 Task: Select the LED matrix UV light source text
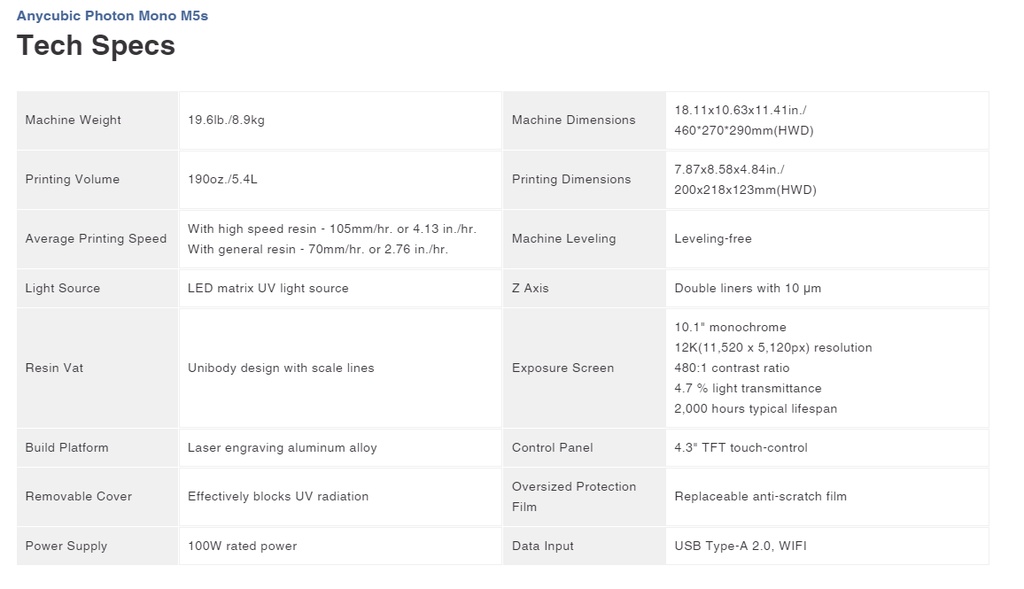tap(268, 289)
